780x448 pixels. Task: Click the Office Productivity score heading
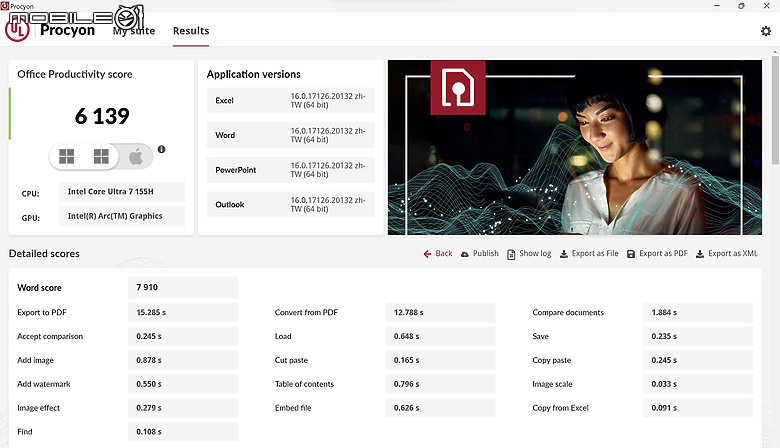coord(75,75)
